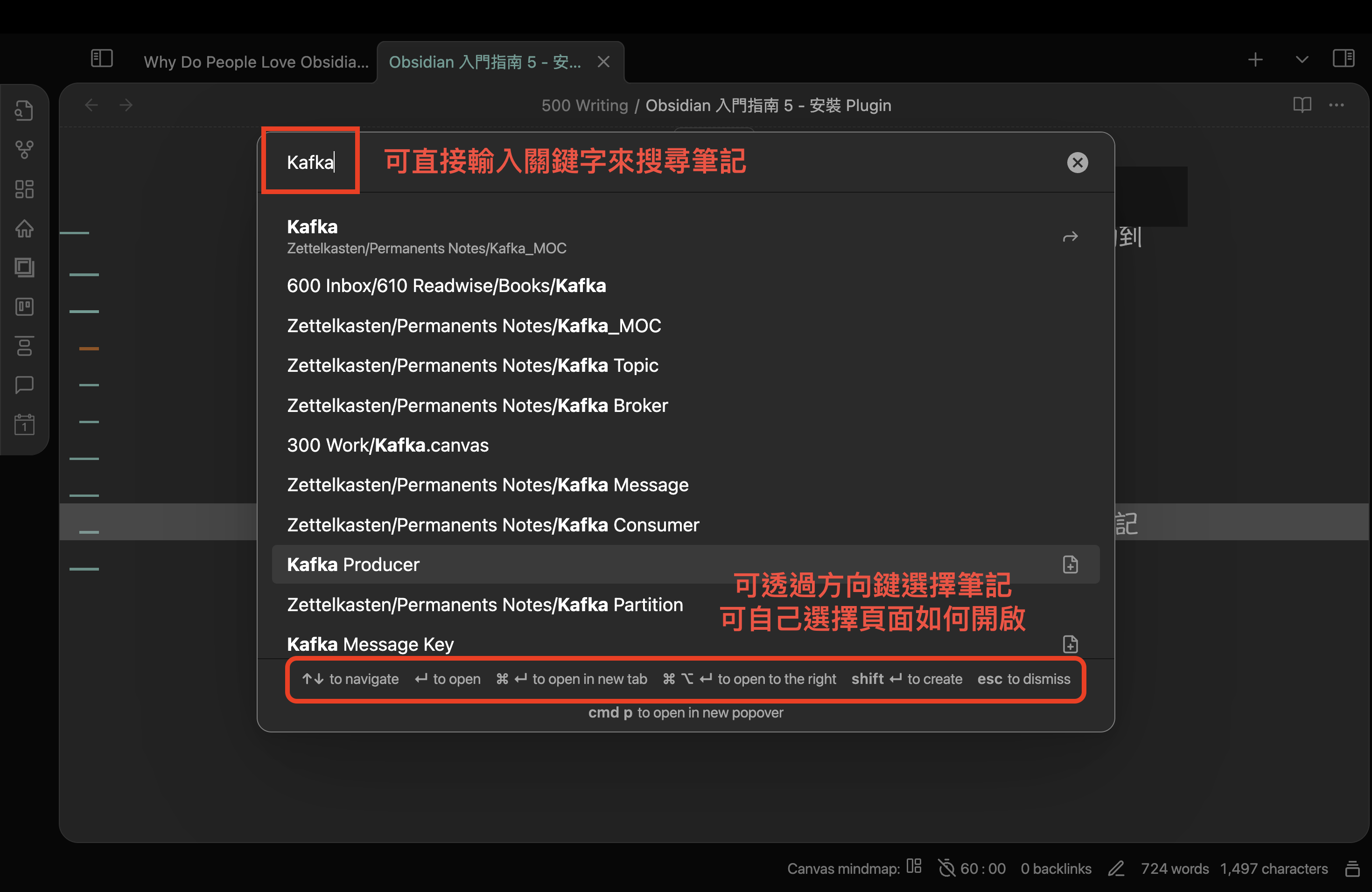Open 600 Inbox/610 Readwise/Books/Kafka result

coord(686,286)
